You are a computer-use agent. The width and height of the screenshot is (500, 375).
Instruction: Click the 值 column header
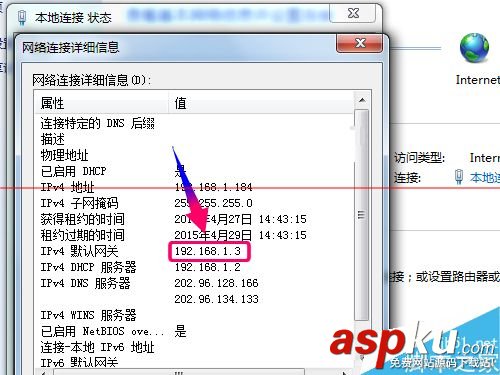261,103
